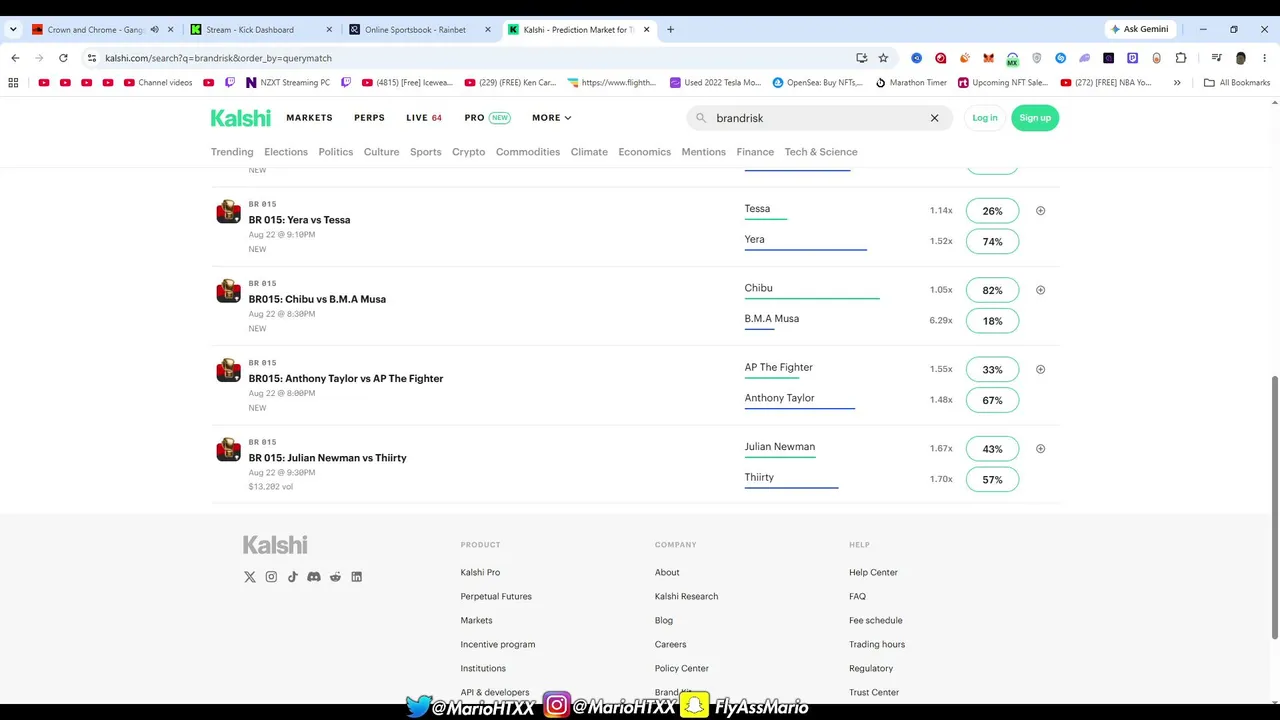Screen dimensions: 1280x720
Task: Open the Fee schedule footer link
Action: (876, 621)
